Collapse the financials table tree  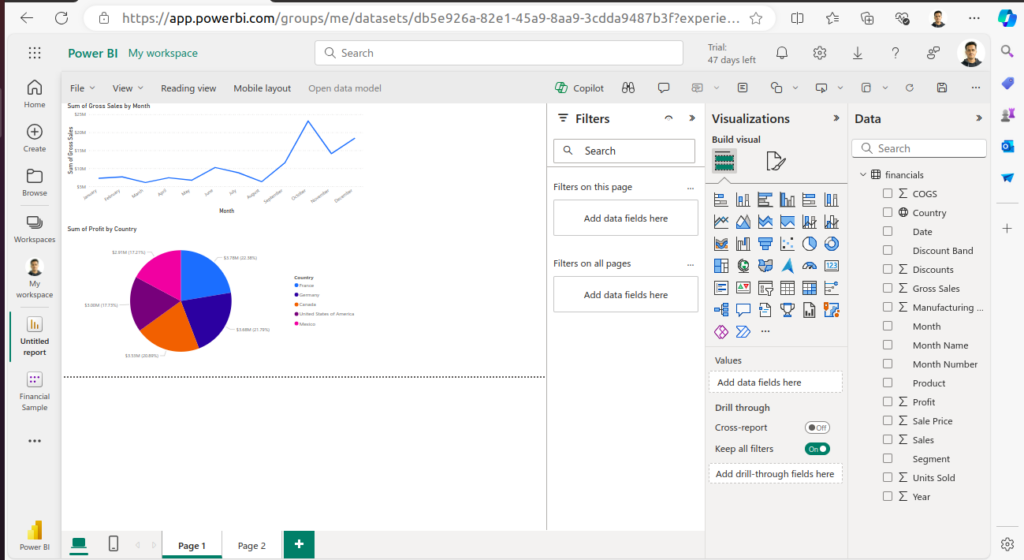pos(862,175)
